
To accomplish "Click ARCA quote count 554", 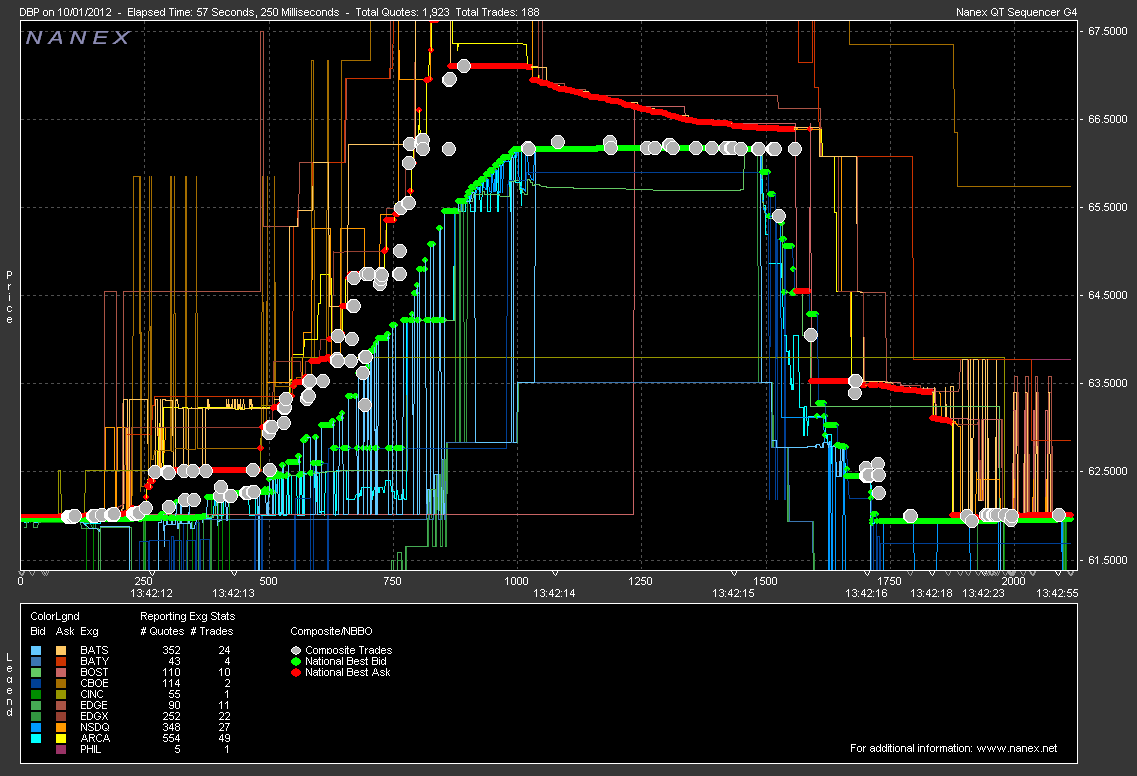I will [x=171, y=738].
